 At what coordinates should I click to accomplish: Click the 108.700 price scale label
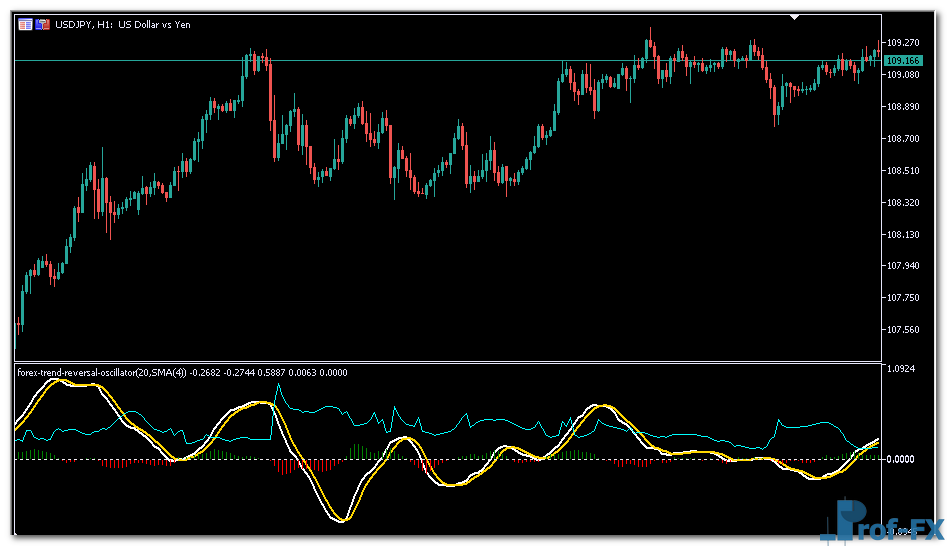pyautogui.click(x=903, y=139)
